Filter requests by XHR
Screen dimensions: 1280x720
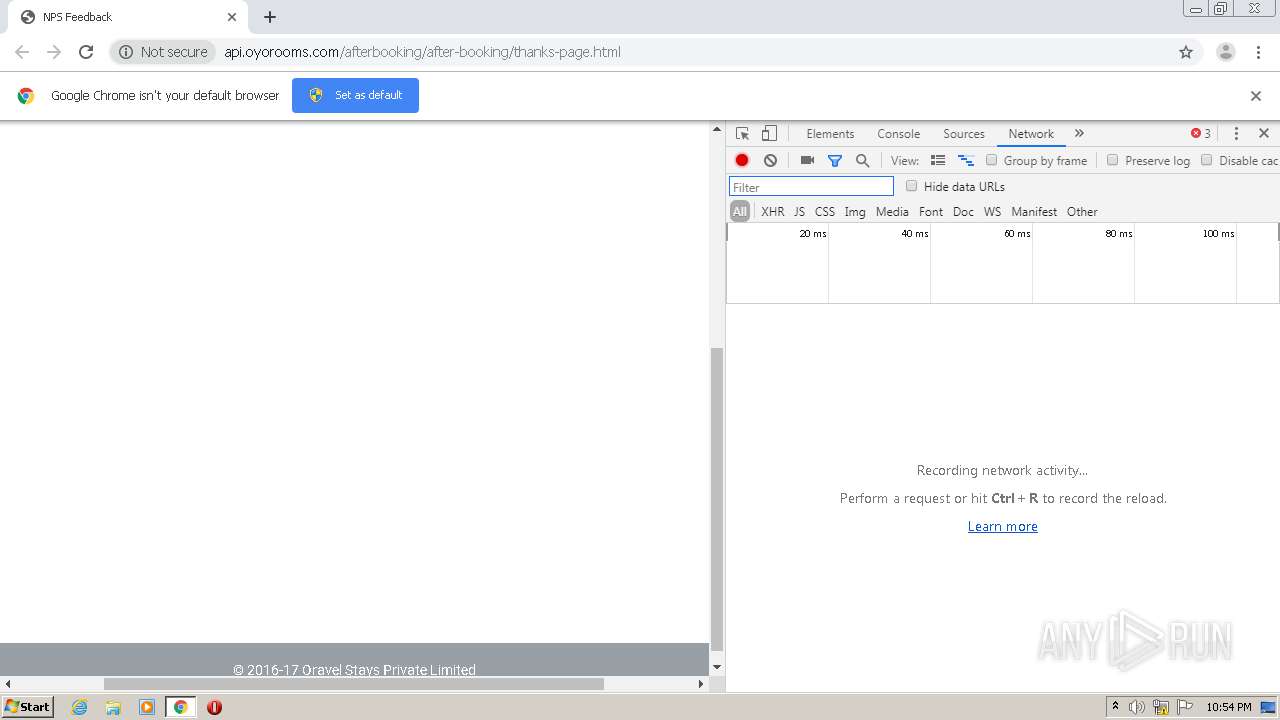[x=773, y=212]
